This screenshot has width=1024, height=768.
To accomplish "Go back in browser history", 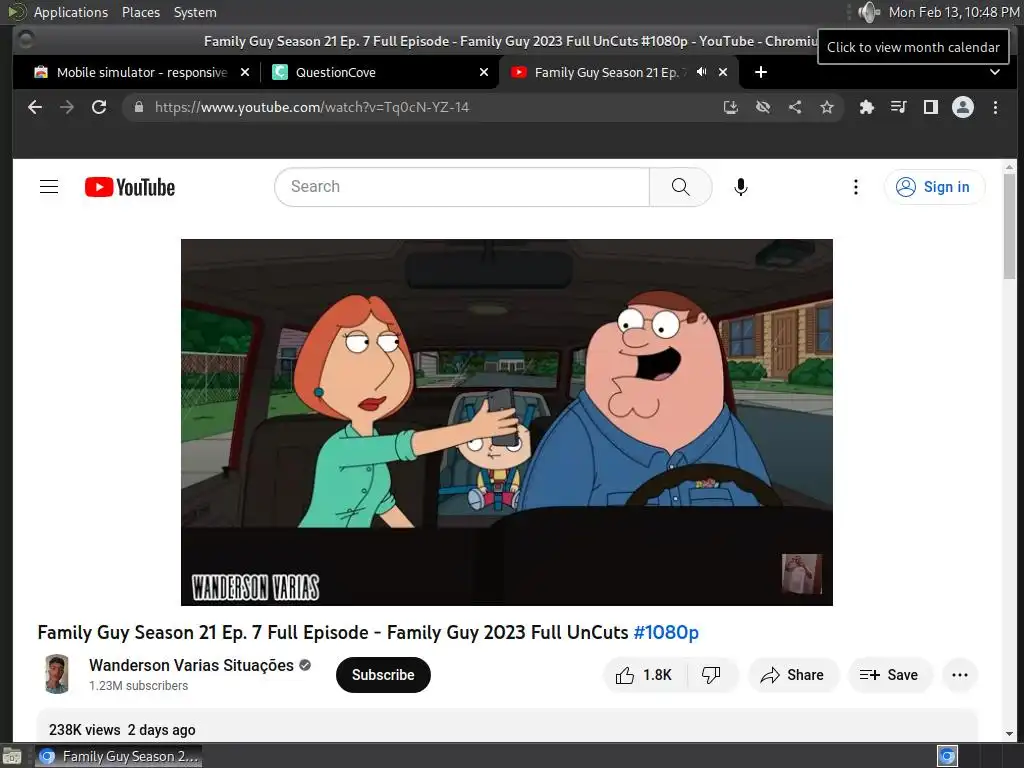I will pyautogui.click(x=35, y=107).
